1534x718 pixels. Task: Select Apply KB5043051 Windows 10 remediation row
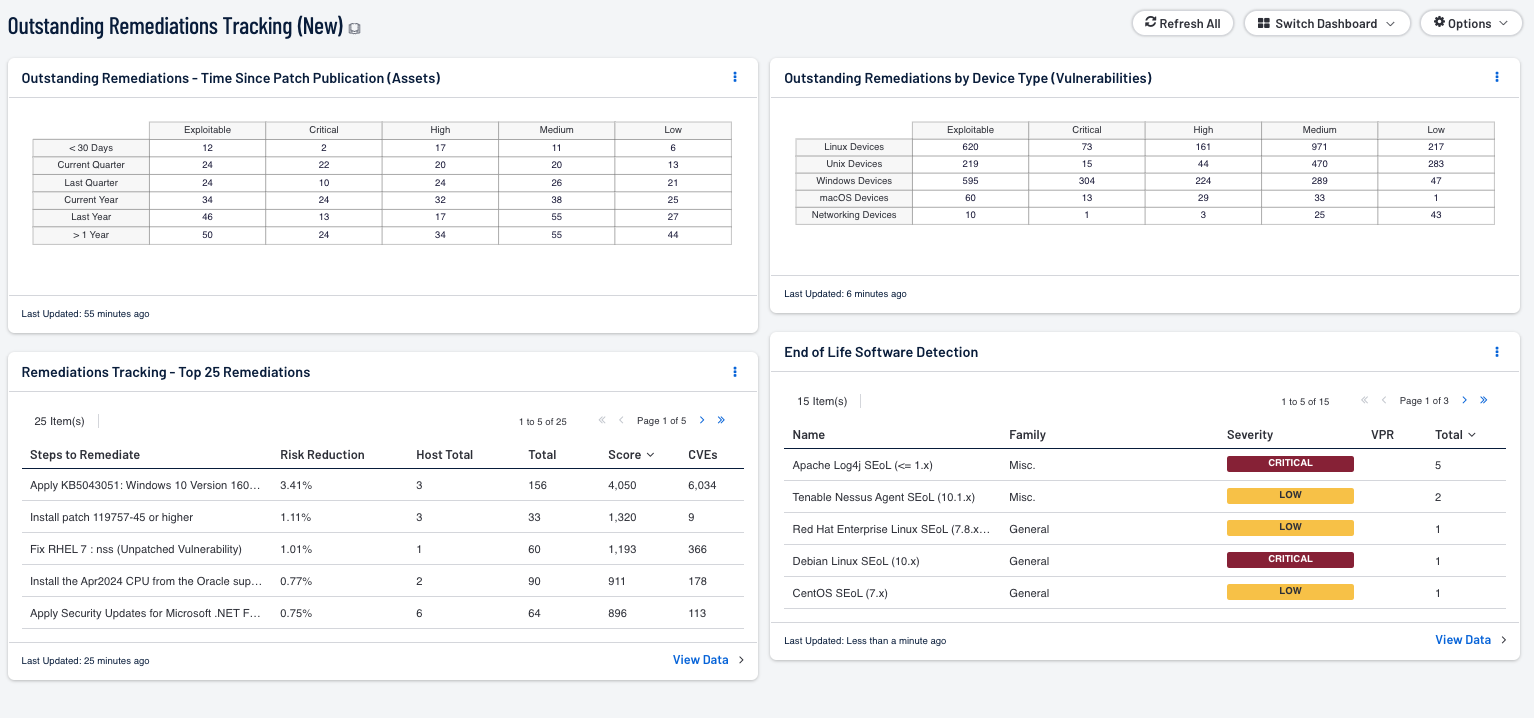point(383,485)
